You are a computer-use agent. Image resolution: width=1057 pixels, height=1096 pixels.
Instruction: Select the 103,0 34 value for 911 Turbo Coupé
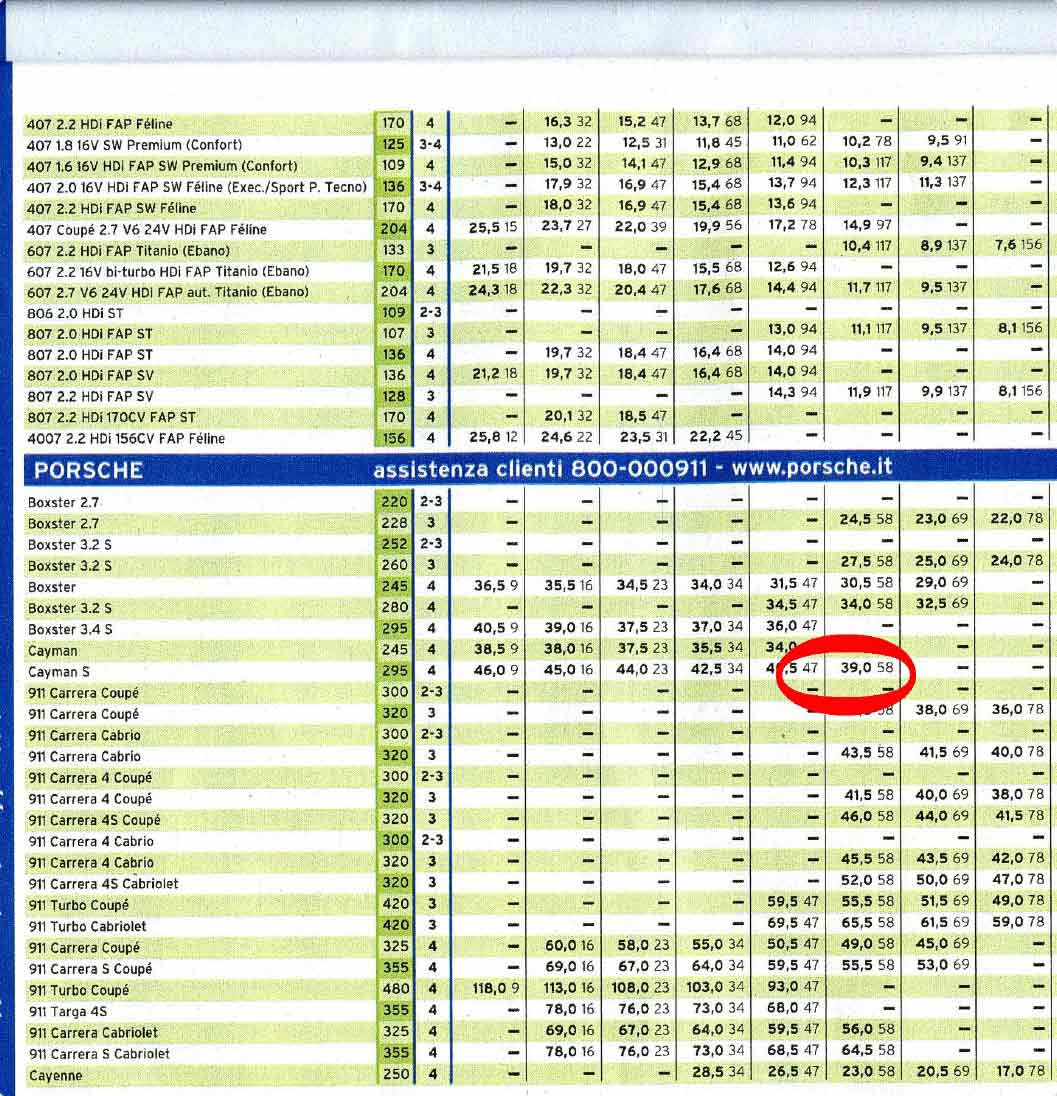pyautogui.click(x=714, y=987)
